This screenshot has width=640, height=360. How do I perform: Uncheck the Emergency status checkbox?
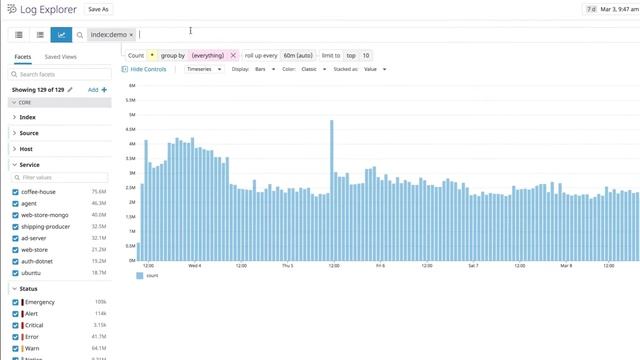(x=16, y=302)
